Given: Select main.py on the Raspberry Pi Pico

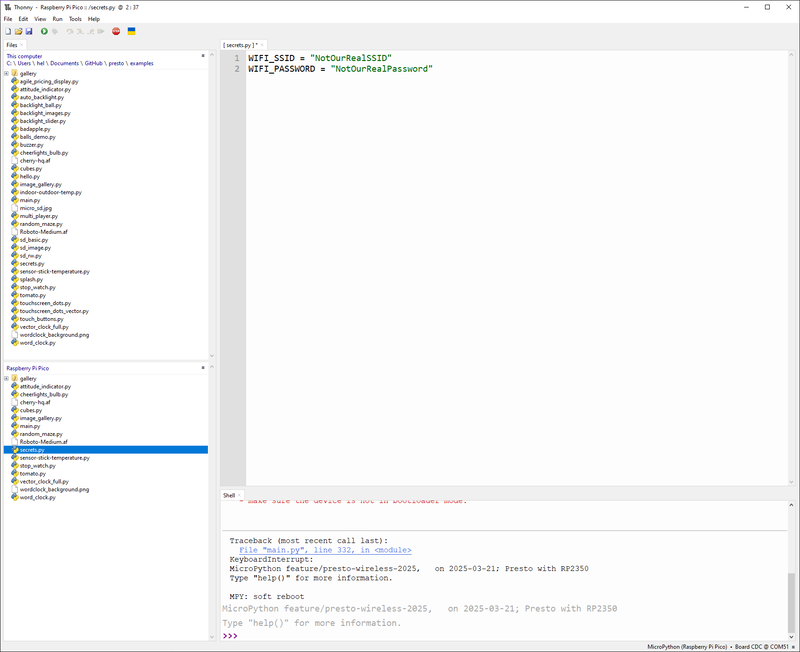Looking at the screenshot, I should [x=30, y=426].
